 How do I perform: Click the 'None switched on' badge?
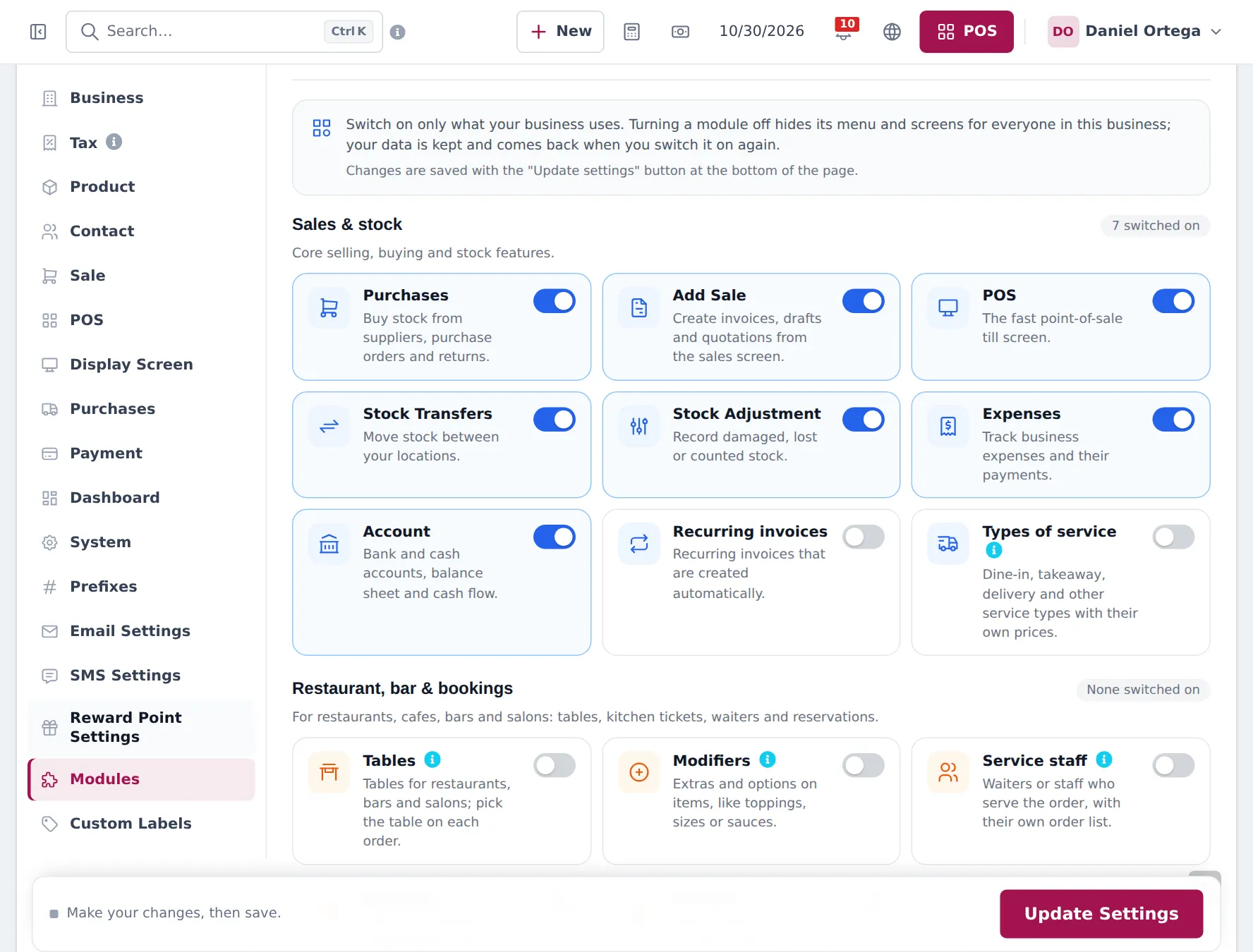click(x=1143, y=690)
